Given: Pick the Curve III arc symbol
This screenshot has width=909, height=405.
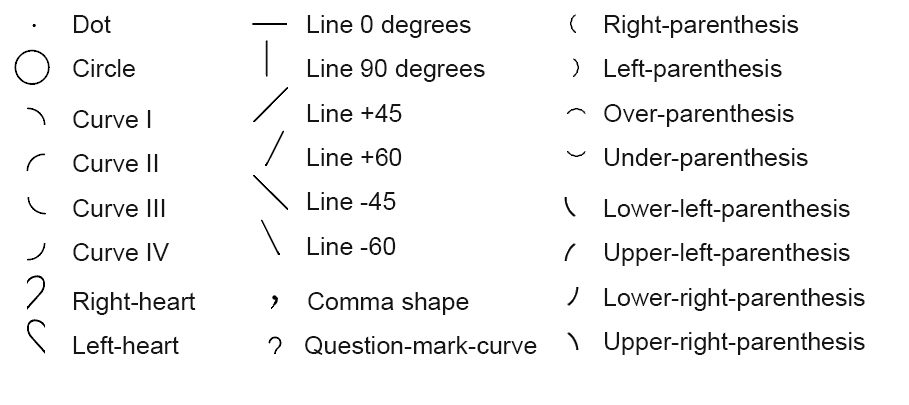Looking at the screenshot, I should pyautogui.click(x=37, y=206).
